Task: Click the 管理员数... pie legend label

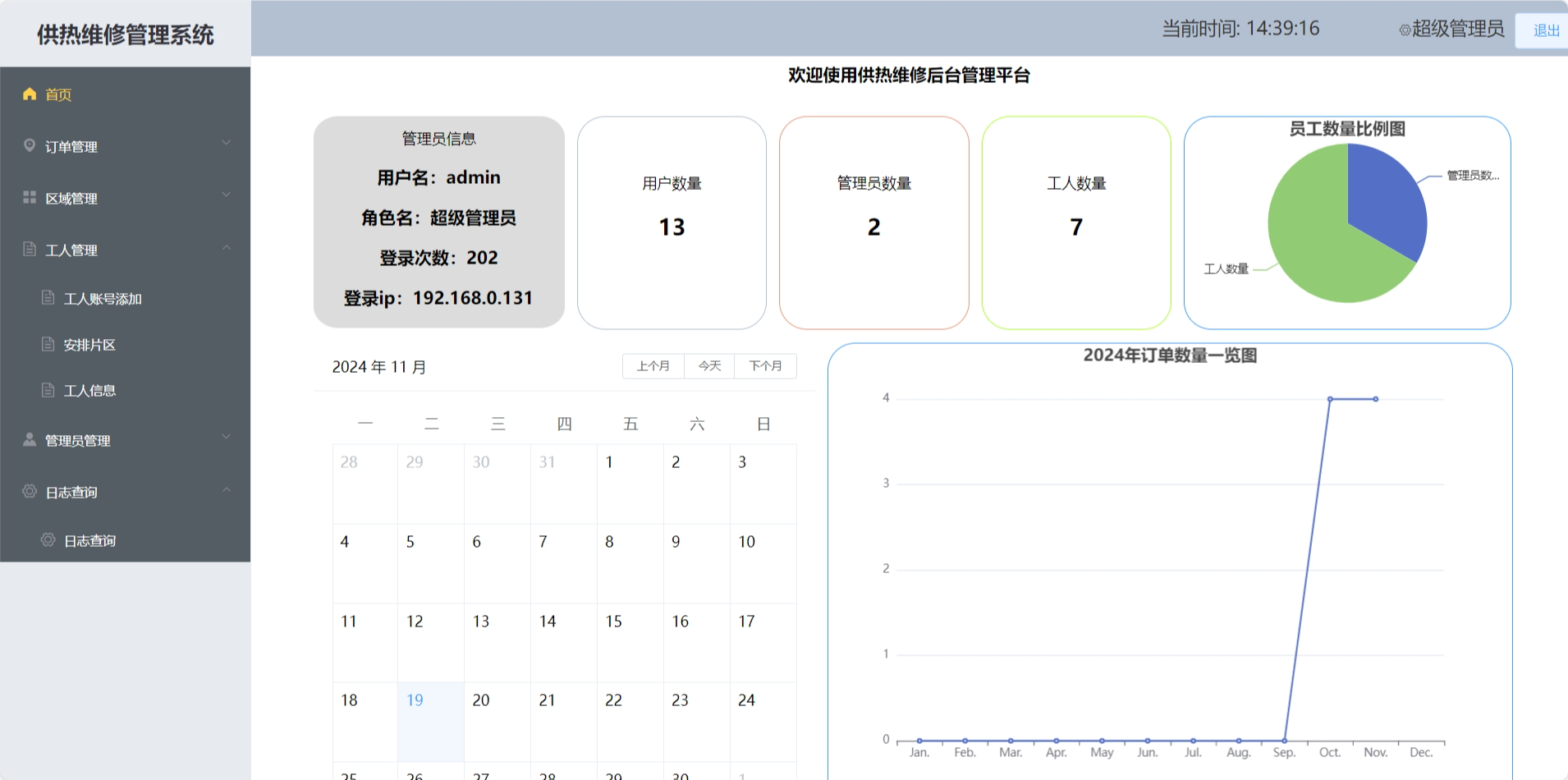Action: pos(1473,176)
